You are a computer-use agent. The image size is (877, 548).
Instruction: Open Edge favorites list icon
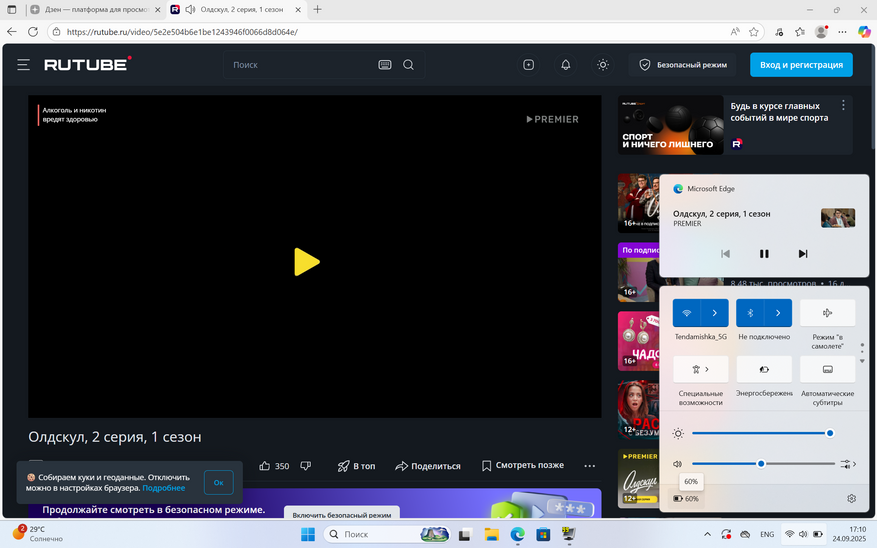800,32
